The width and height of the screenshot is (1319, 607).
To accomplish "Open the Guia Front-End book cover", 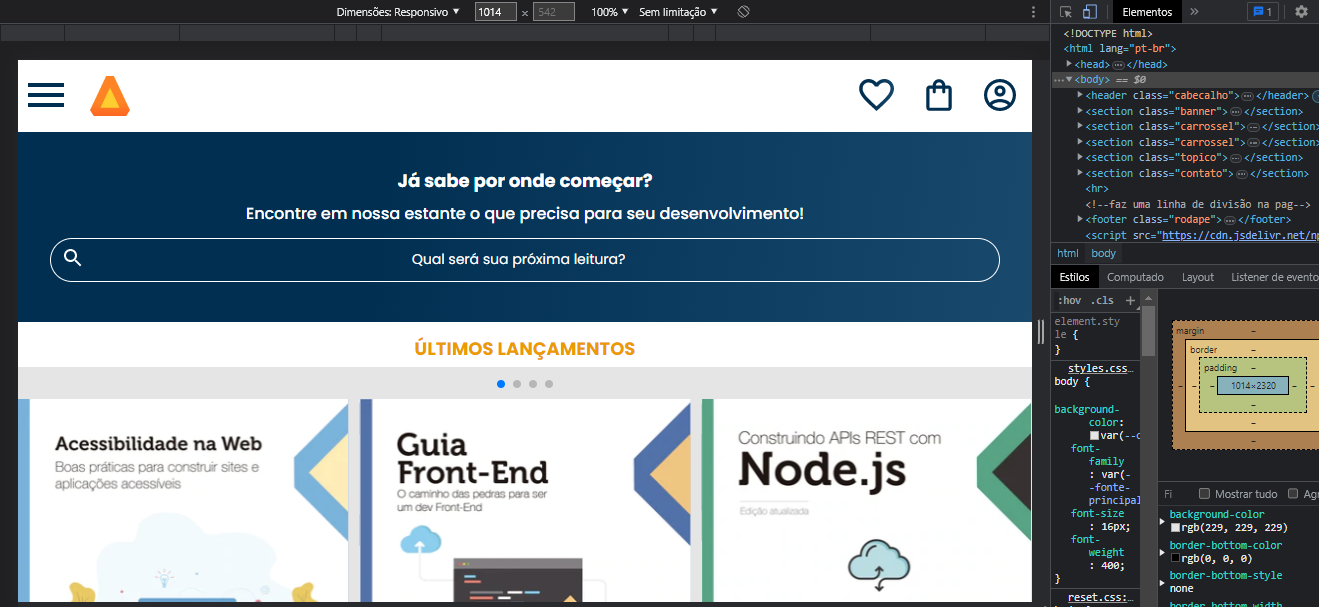I will coord(525,501).
